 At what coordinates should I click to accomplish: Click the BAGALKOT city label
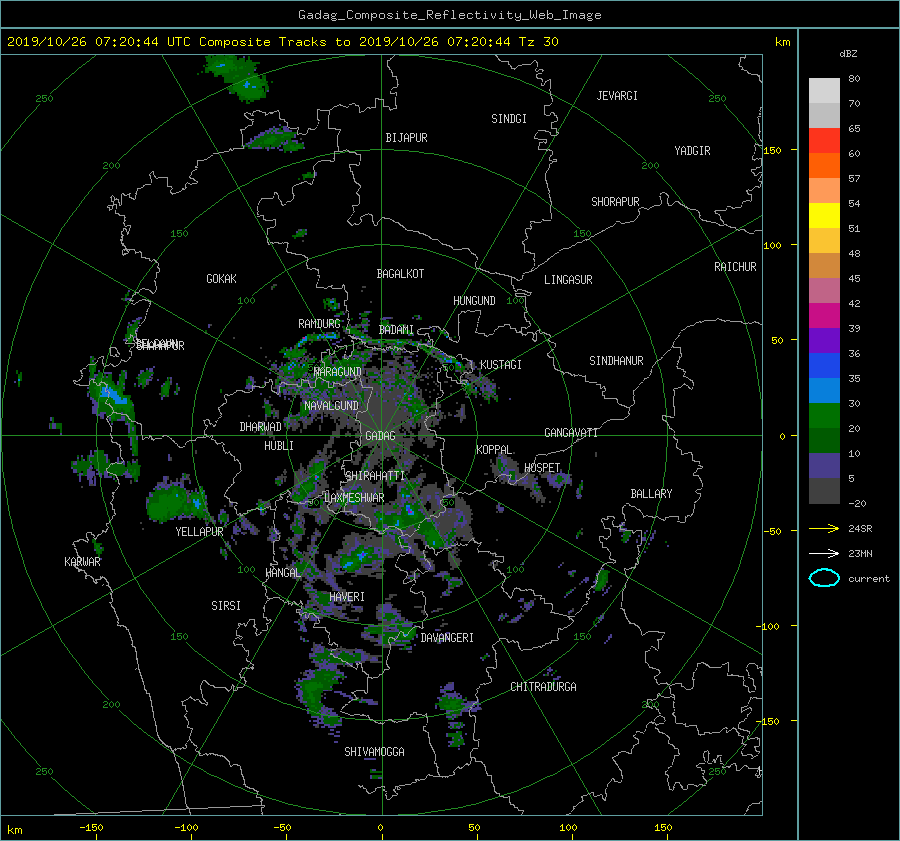point(400,274)
